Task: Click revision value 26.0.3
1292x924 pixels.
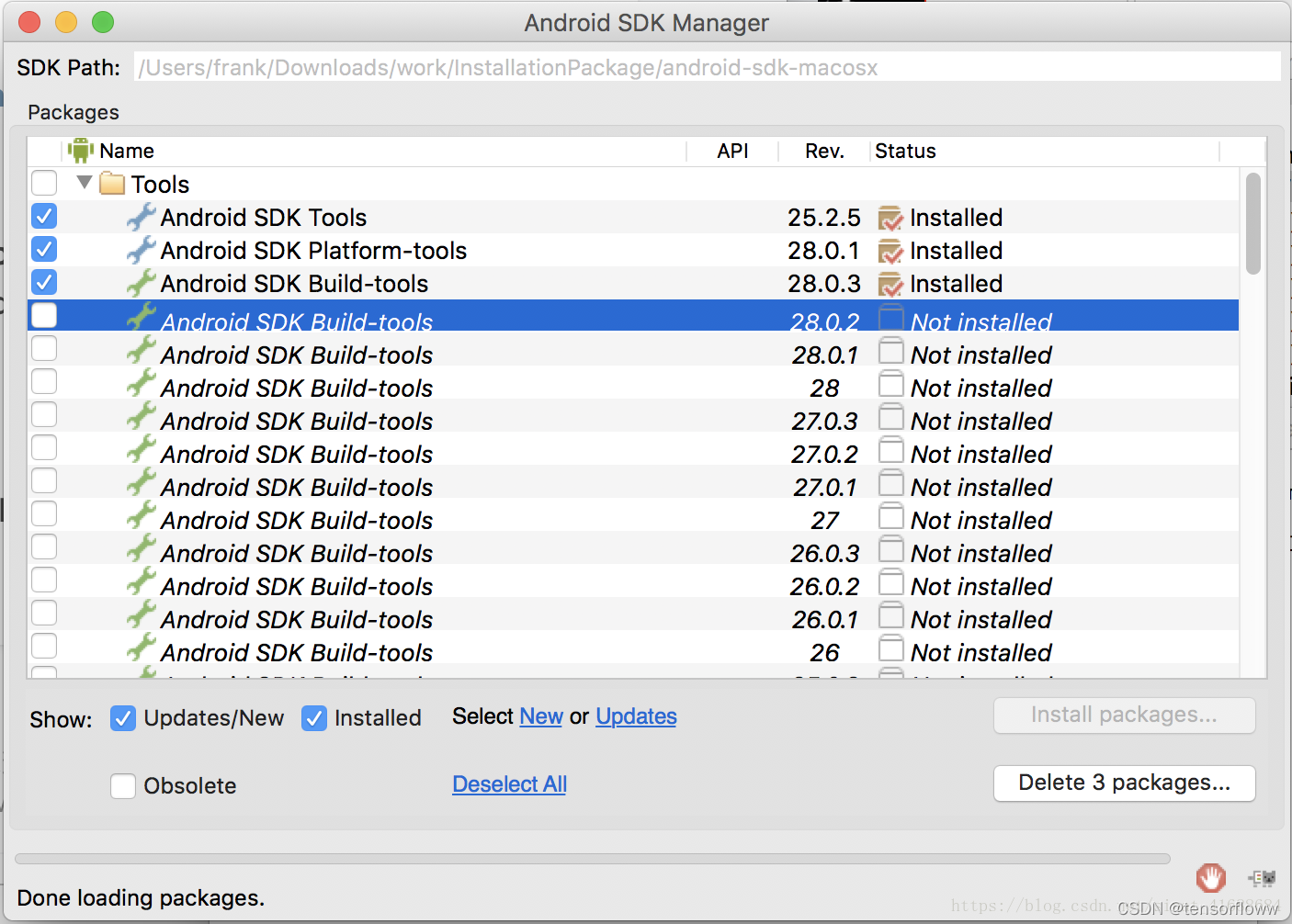Action: pos(824,554)
